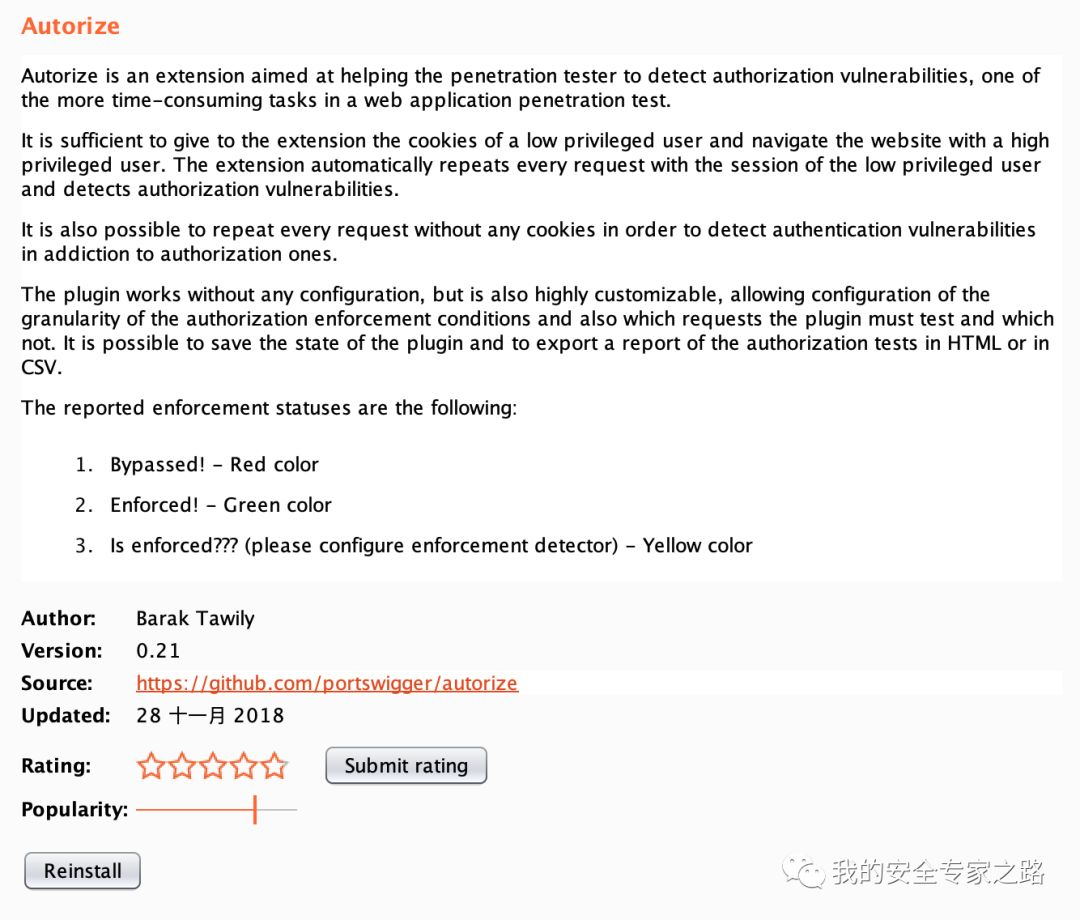Select the second rating star
Image resolution: width=1080 pixels, height=920 pixels.
click(182, 766)
